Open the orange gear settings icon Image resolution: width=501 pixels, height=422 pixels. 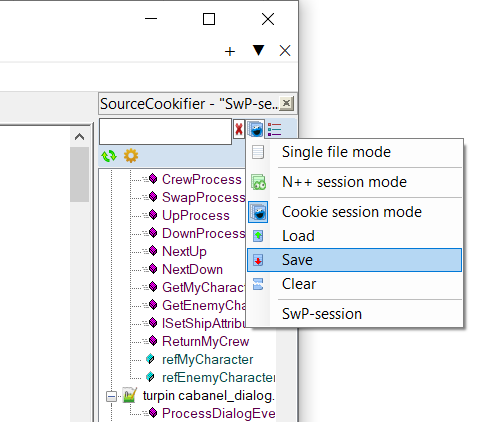pyautogui.click(x=131, y=156)
